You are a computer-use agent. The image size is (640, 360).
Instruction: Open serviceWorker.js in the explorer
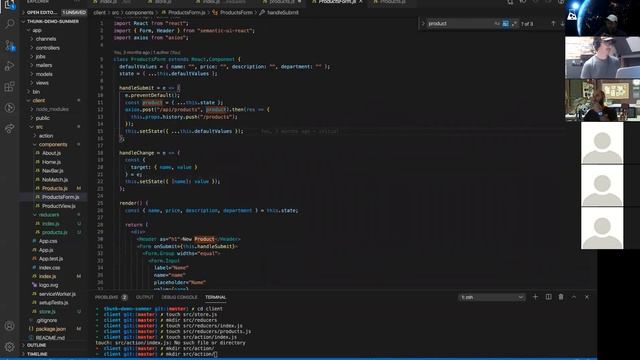coord(57,294)
